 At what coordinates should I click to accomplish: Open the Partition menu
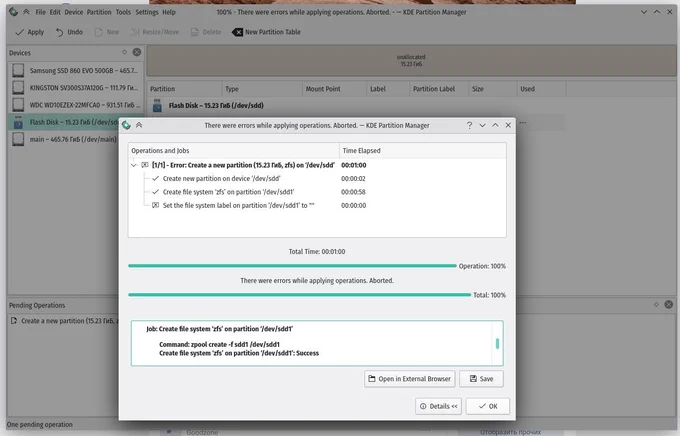coord(99,12)
